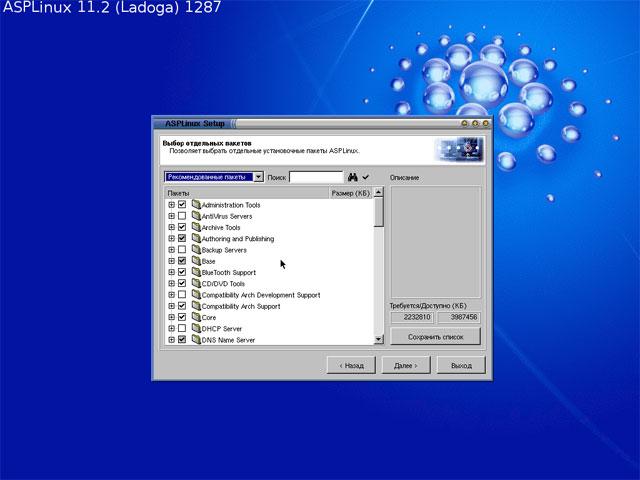This screenshot has height=480, width=640.
Task: Click in the Поиск search field
Action: pos(316,177)
